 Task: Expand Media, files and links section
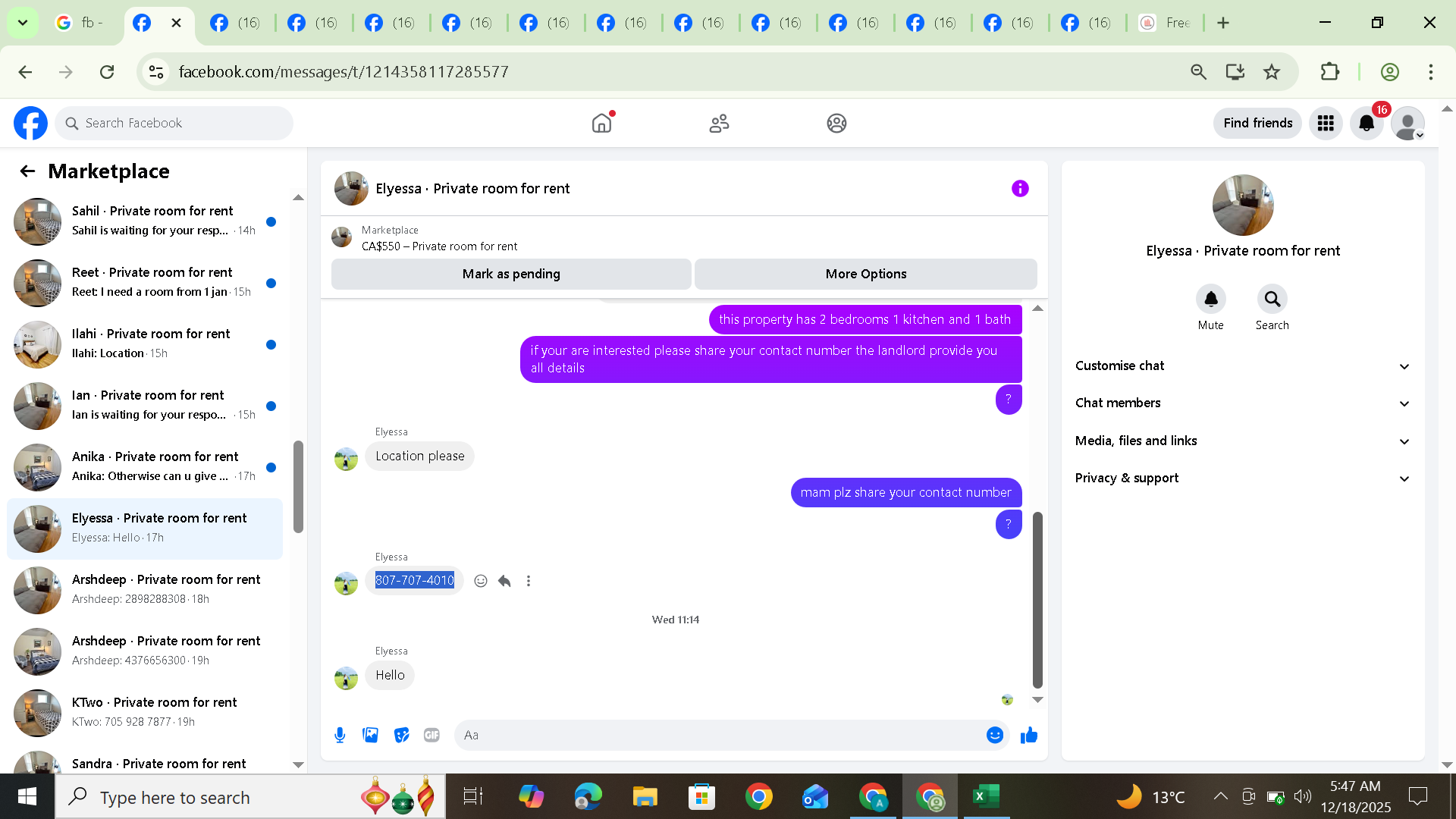pos(1243,441)
